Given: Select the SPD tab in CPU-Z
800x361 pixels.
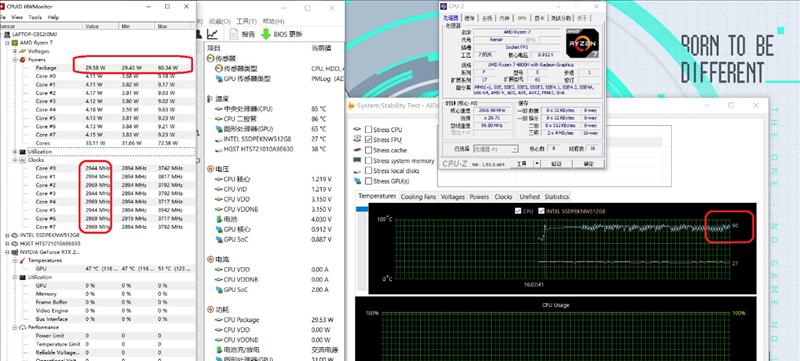Looking at the screenshot, I should coord(521,18).
